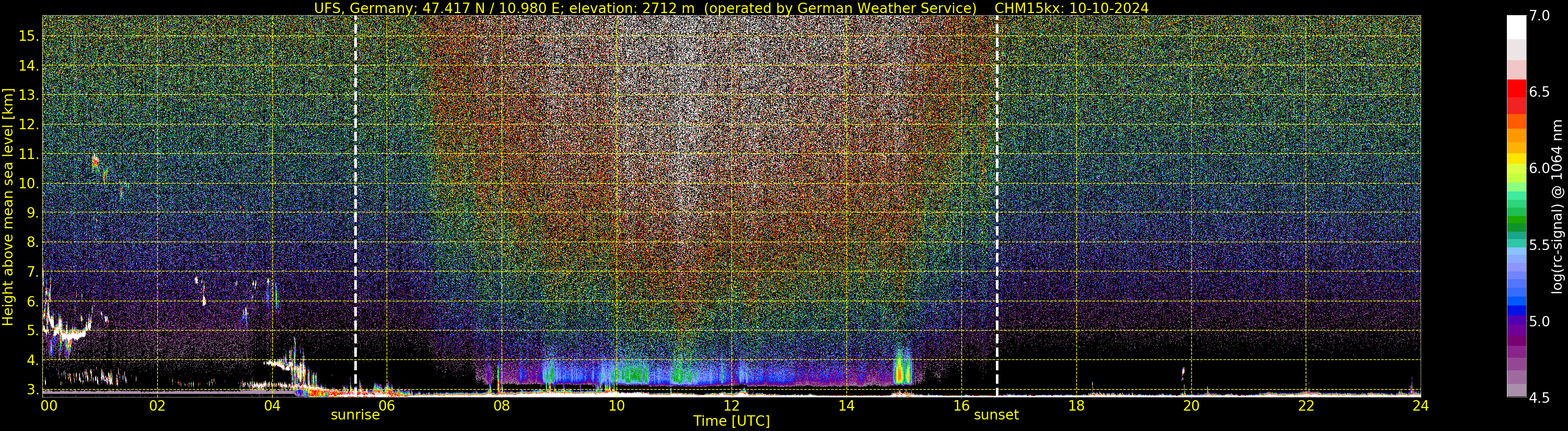The image size is (1568, 431).
Task: Click the '6.5' colorbar value label
Action: (1539, 92)
